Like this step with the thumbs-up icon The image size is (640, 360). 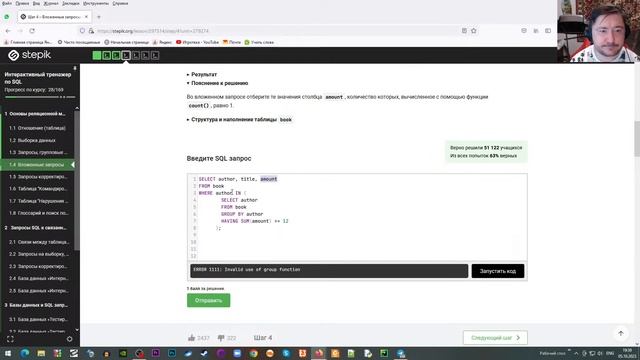(x=191, y=338)
